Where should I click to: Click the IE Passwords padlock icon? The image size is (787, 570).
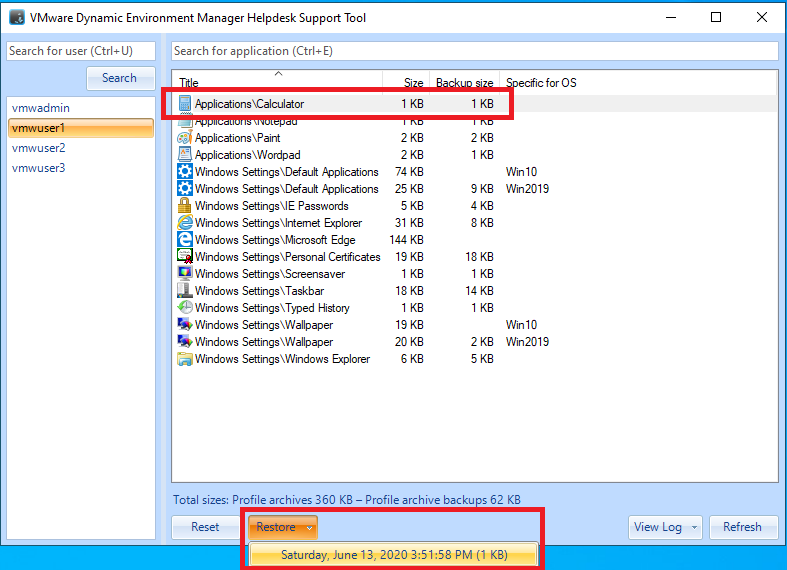click(185, 206)
